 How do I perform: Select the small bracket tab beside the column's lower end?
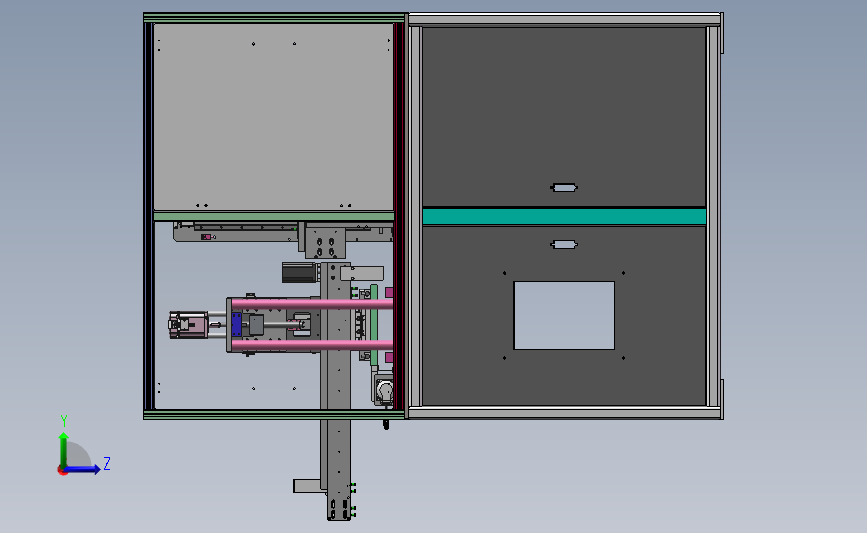click(x=307, y=486)
